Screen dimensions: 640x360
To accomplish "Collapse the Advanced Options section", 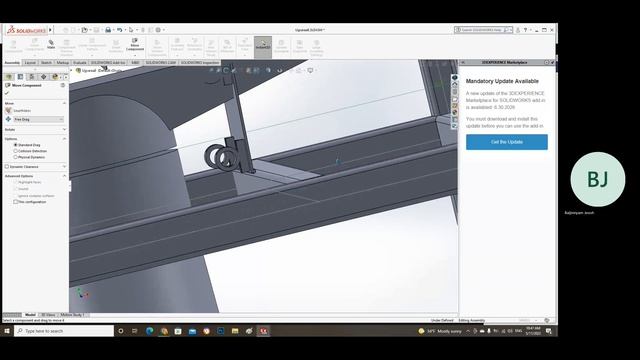I will click(64, 176).
